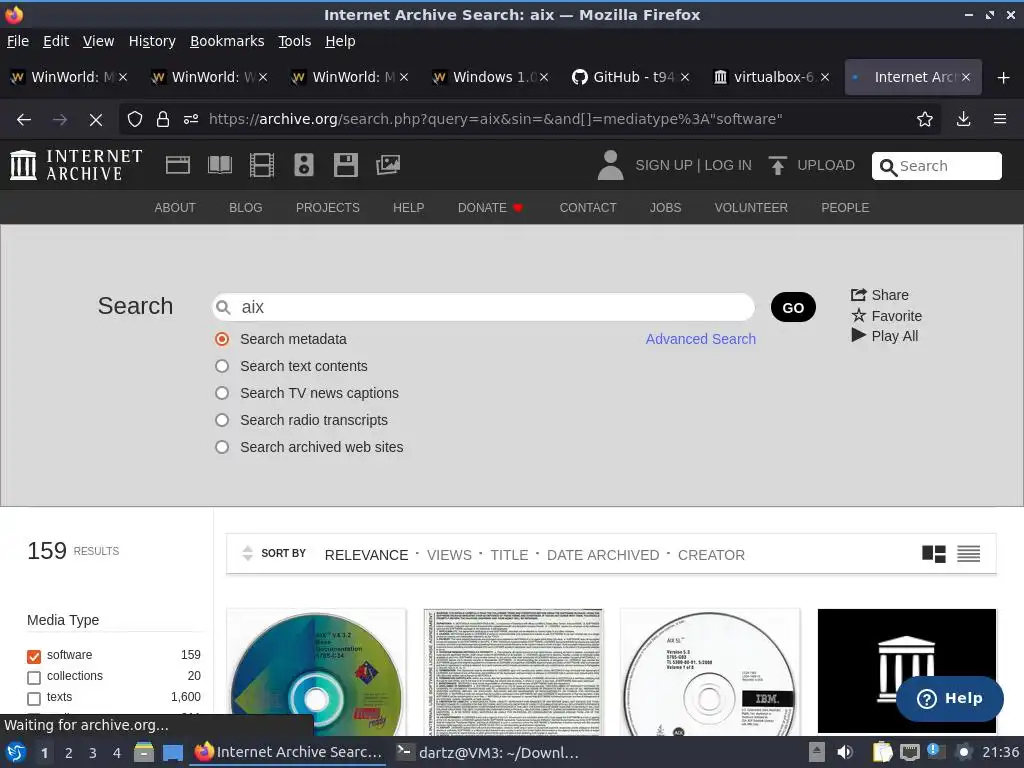
Task: Open Firefox downloads panel
Action: tap(963, 120)
